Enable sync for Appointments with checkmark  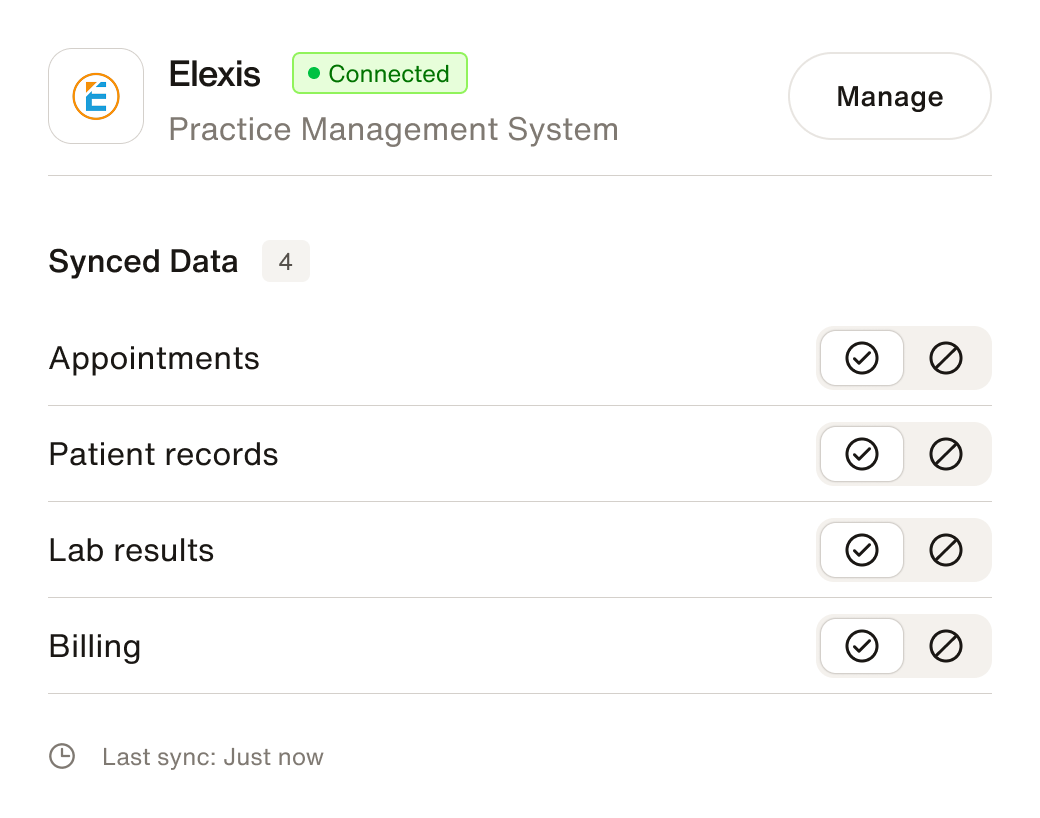point(861,358)
